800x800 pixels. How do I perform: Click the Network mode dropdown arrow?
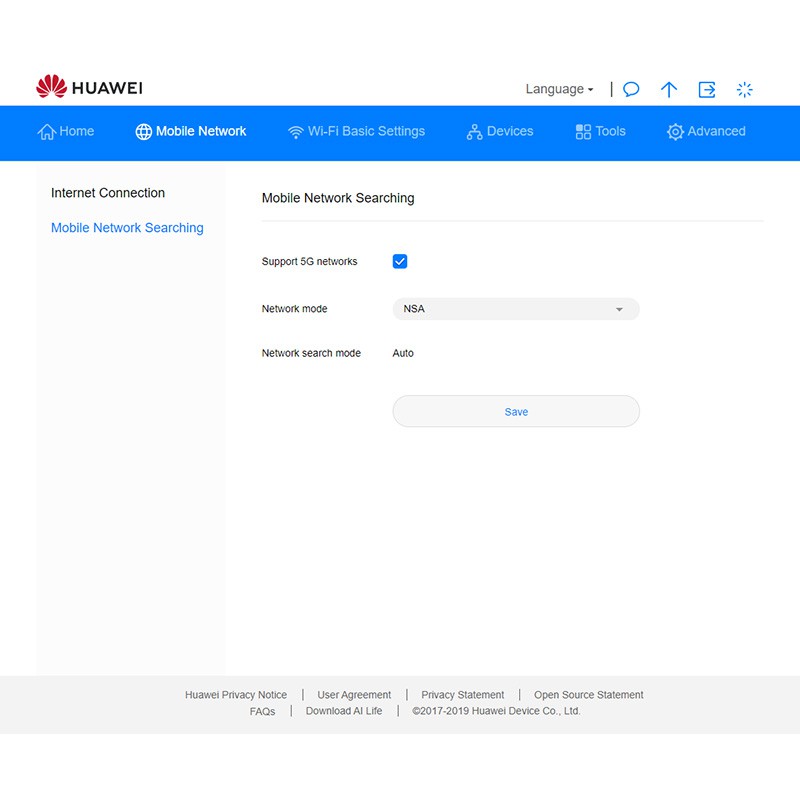pos(619,310)
